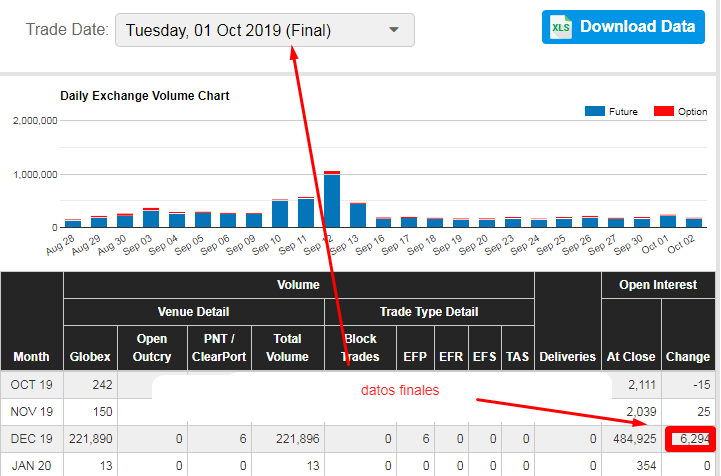The height and width of the screenshot is (476, 721).
Task: Click the Daily Exchange Volume Chart title
Action: coord(144,96)
